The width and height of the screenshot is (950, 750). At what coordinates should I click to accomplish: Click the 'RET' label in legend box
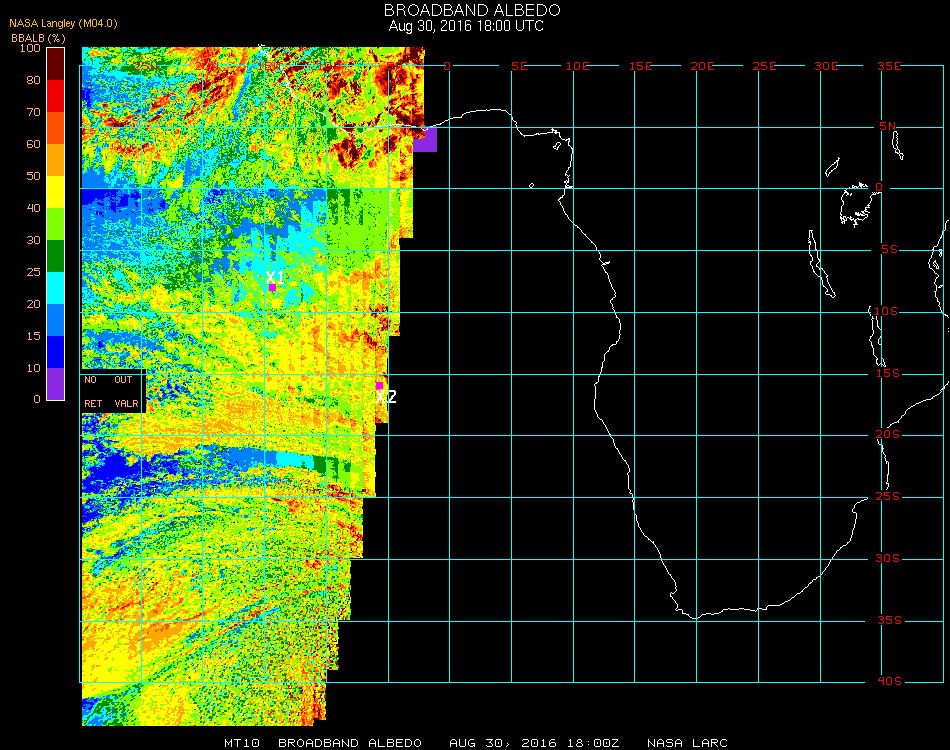(93, 403)
